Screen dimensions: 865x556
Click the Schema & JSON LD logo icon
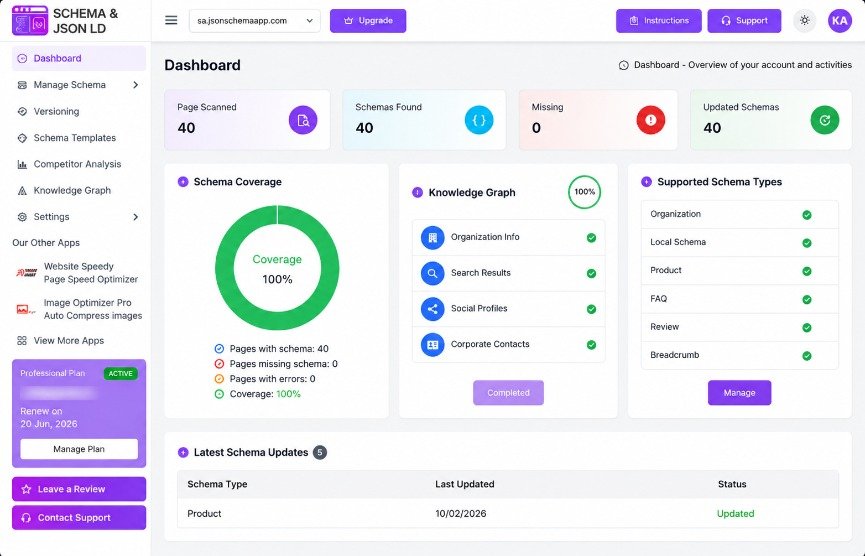(30, 21)
